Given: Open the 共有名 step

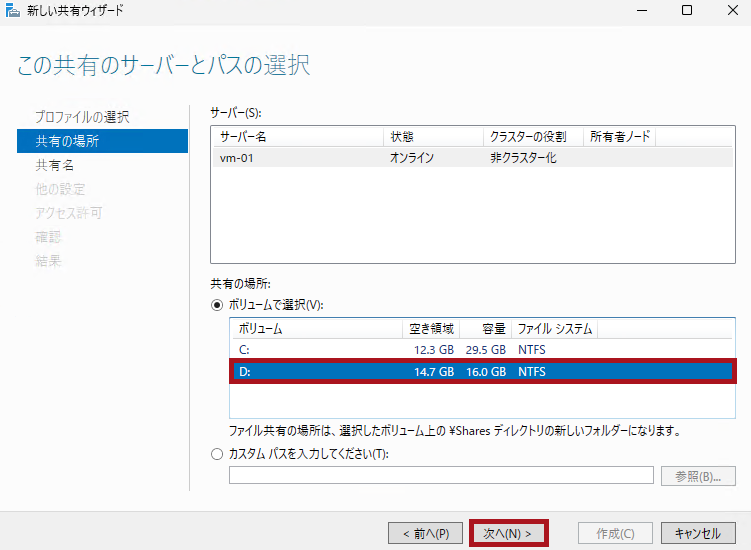Looking at the screenshot, I should click(x=55, y=165).
